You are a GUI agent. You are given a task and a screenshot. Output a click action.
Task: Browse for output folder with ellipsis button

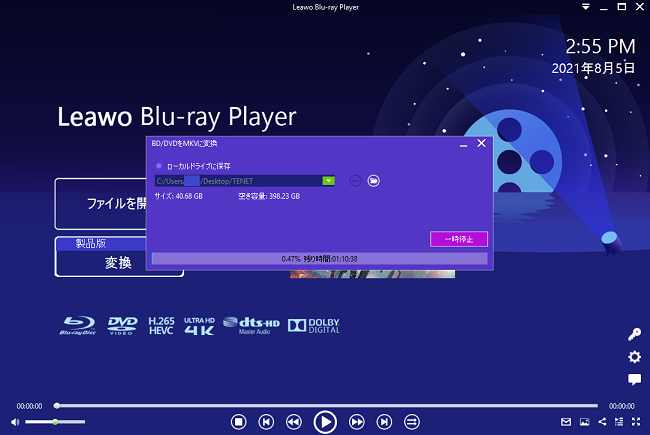pos(355,181)
